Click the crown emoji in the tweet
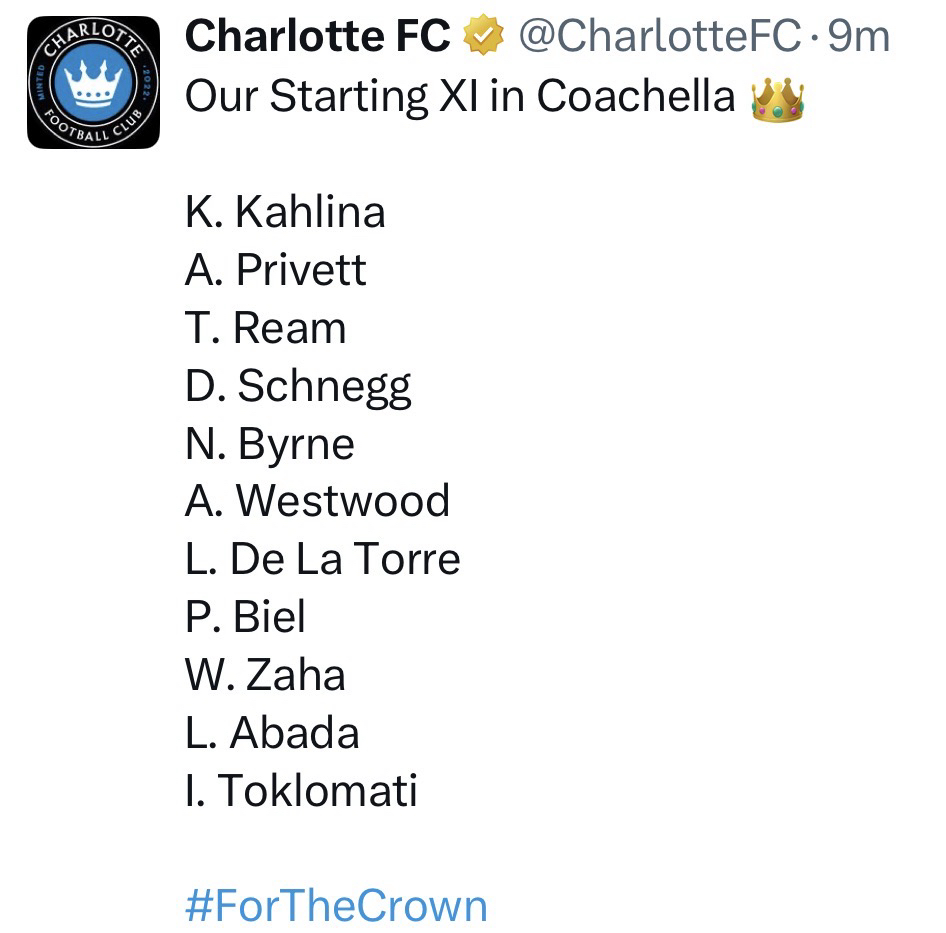This screenshot has height=933, width=946. click(x=776, y=97)
